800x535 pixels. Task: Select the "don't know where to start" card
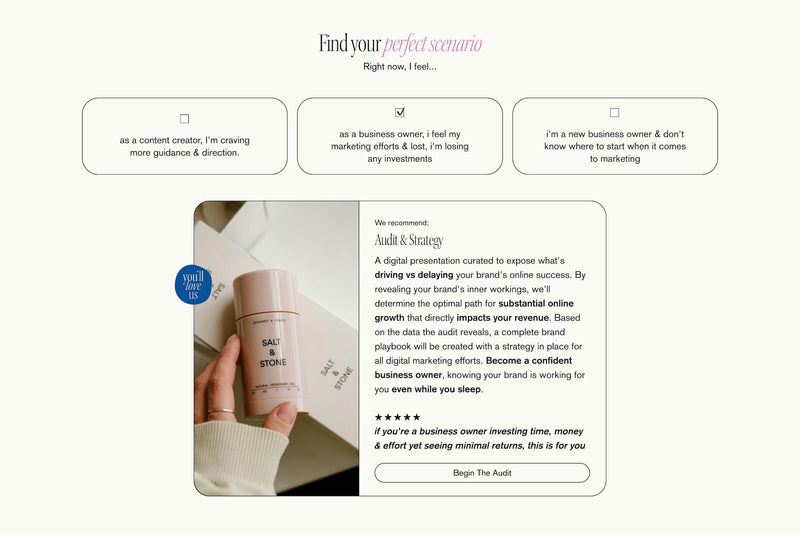pyautogui.click(x=615, y=136)
